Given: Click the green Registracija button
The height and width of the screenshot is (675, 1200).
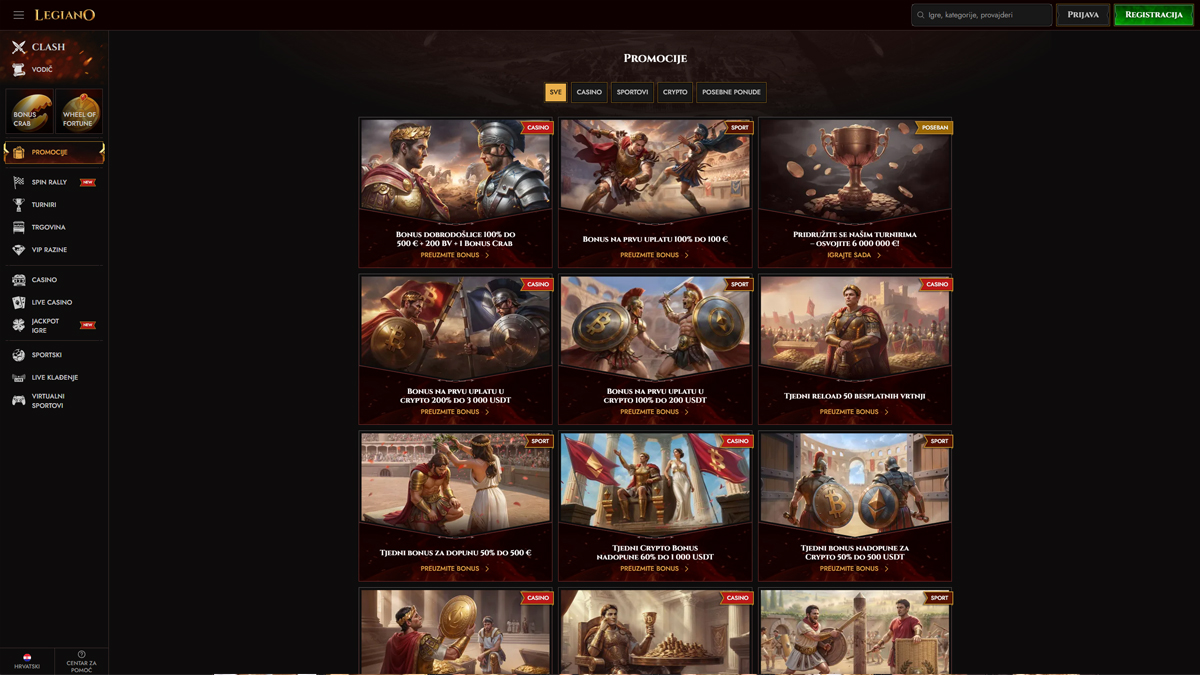Looking at the screenshot, I should point(1153,15).
